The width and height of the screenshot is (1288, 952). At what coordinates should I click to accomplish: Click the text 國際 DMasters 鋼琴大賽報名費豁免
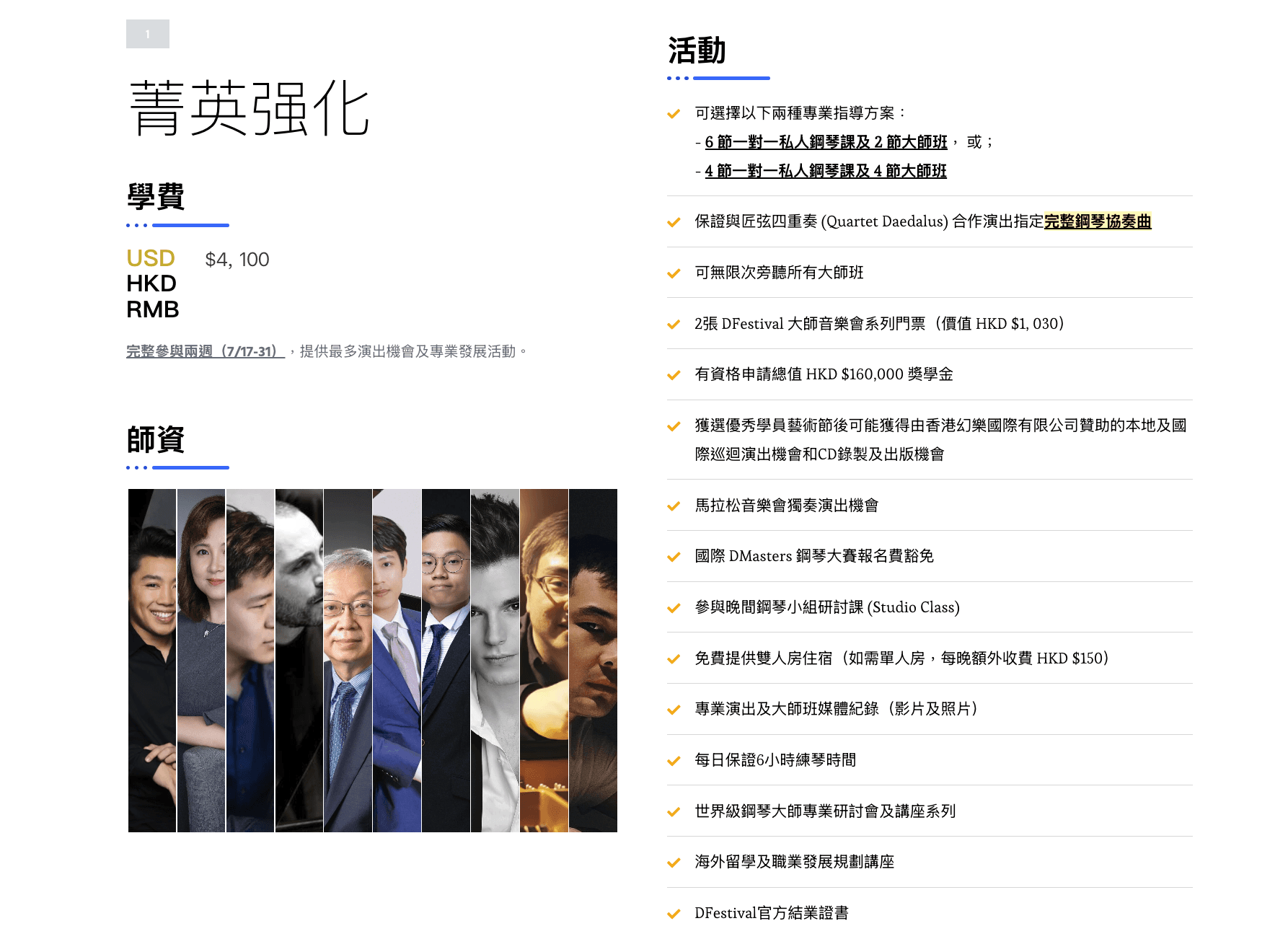814,556
